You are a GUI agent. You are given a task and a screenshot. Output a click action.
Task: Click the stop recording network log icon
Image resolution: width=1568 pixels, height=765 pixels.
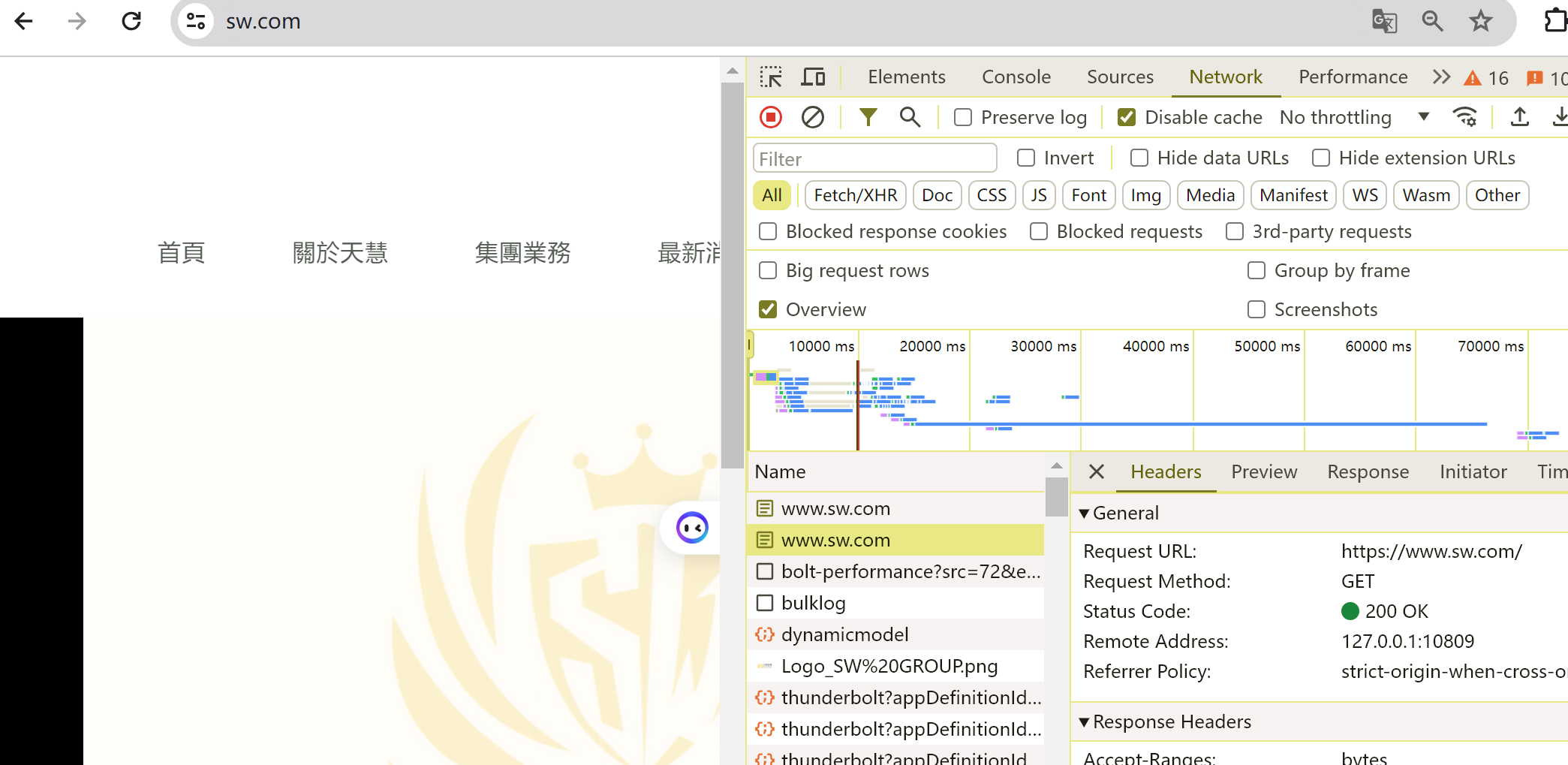[x=771, y=117]
